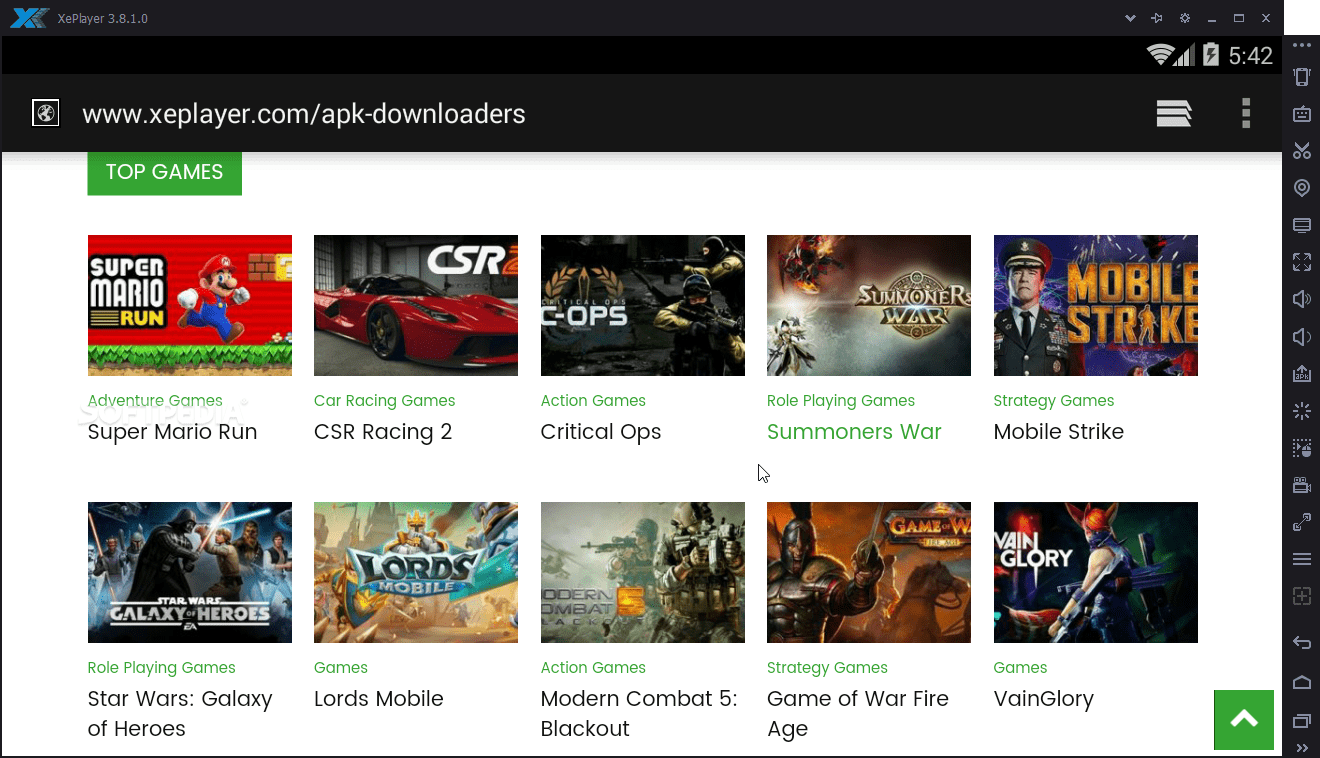Click Modern Combat 5: Blackout title

[x=639, y=714]
